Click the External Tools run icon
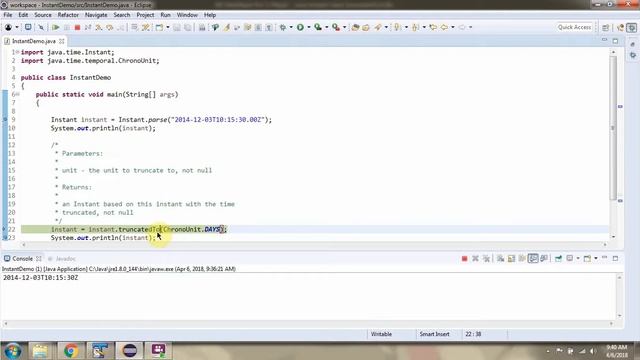Screen dimensions: 640x360 [x=336, y=27]
